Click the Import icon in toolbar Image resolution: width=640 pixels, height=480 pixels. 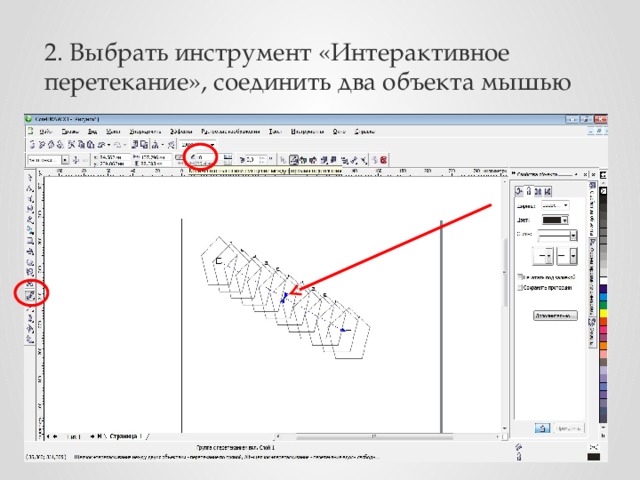point(135,144)
